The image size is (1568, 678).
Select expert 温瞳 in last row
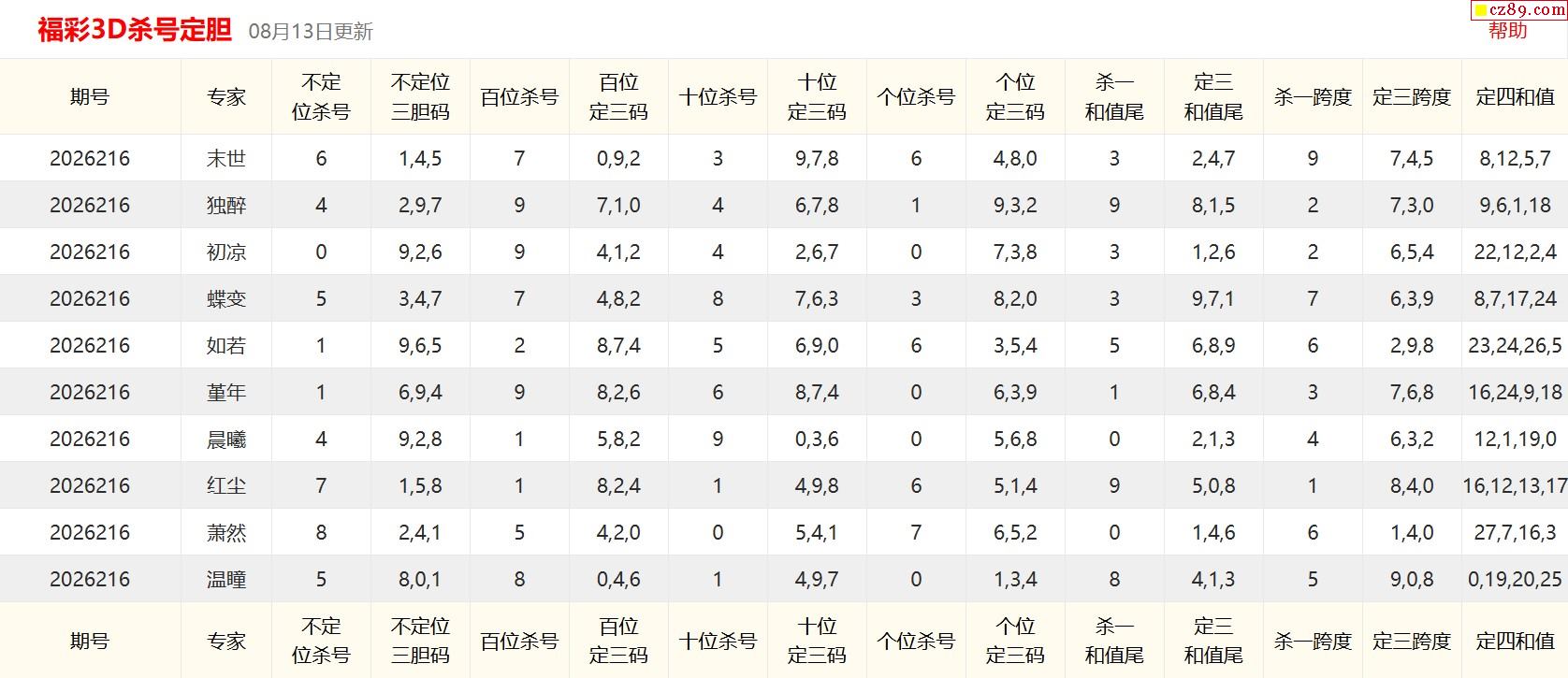click(226, 579)
